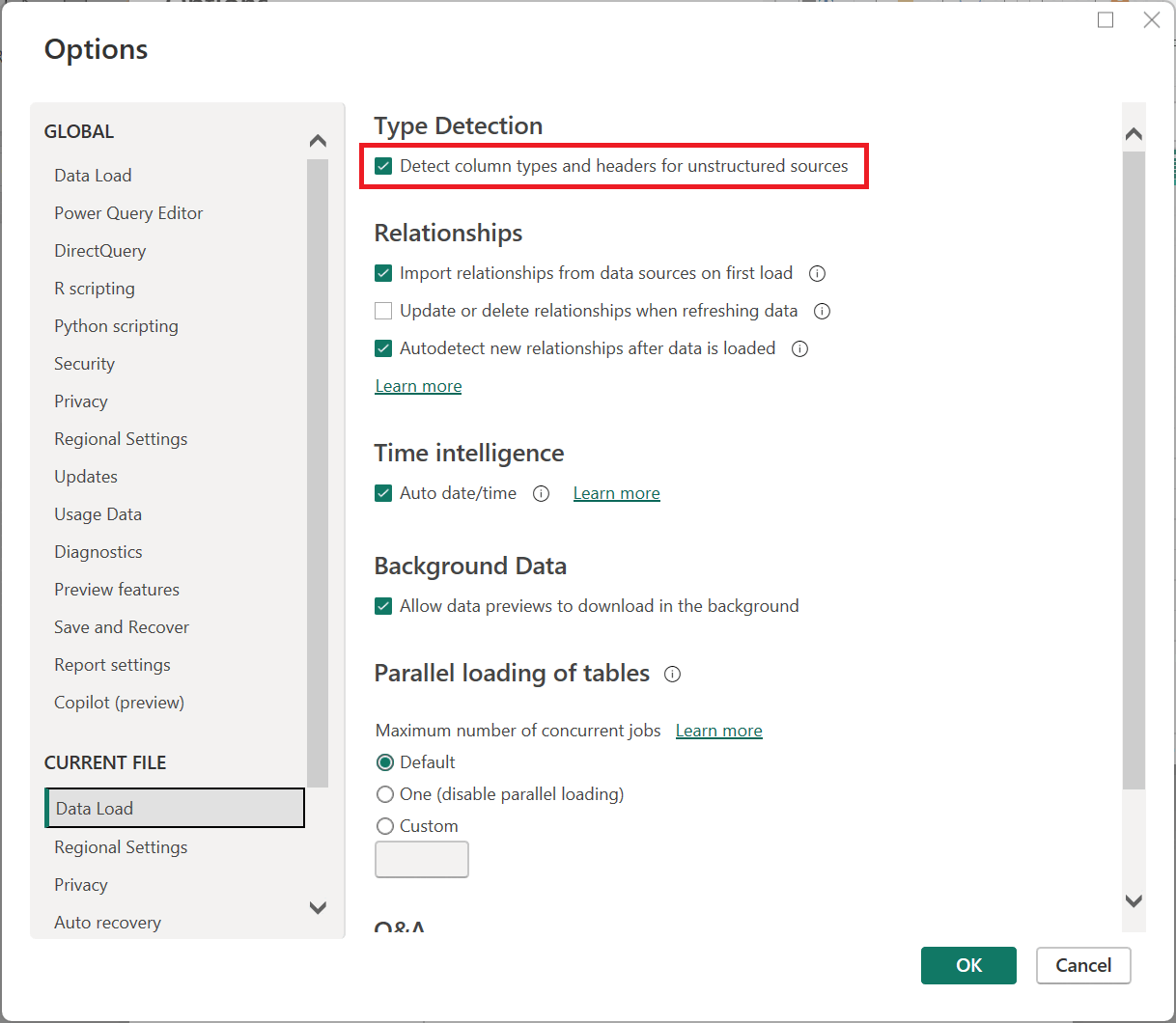Viewport: 1176px width, 1023px height.
Task: Open the Preview features section
Action: (117, 590)
